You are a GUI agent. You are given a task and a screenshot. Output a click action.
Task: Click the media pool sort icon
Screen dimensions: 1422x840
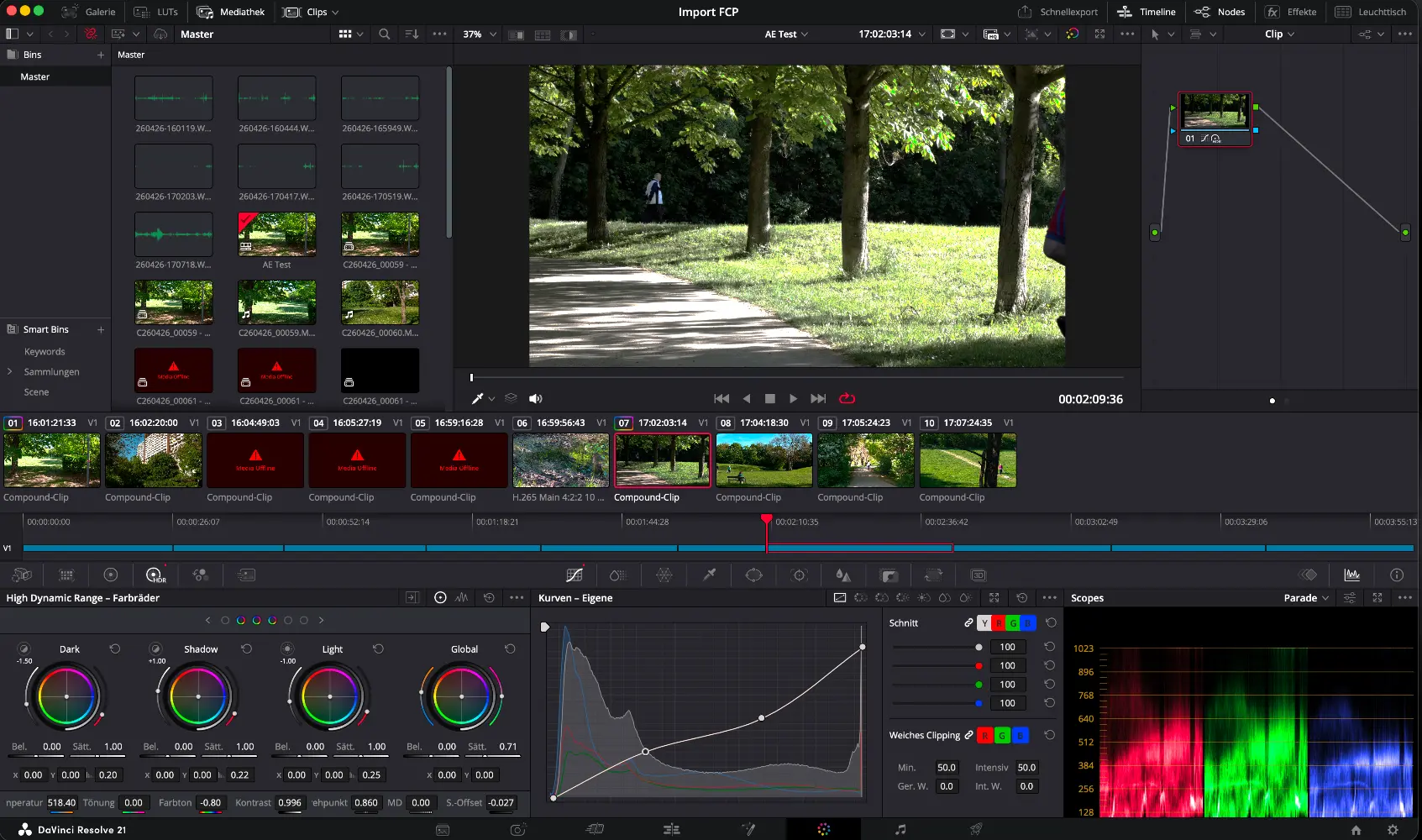412,34
